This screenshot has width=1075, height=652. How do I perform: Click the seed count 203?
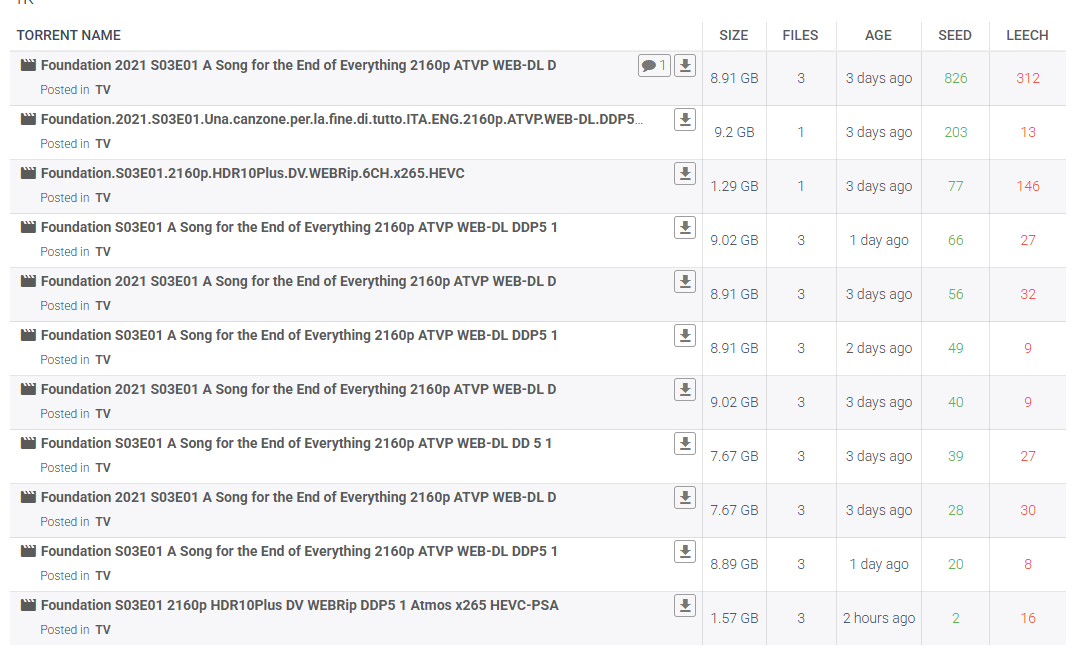955,132
